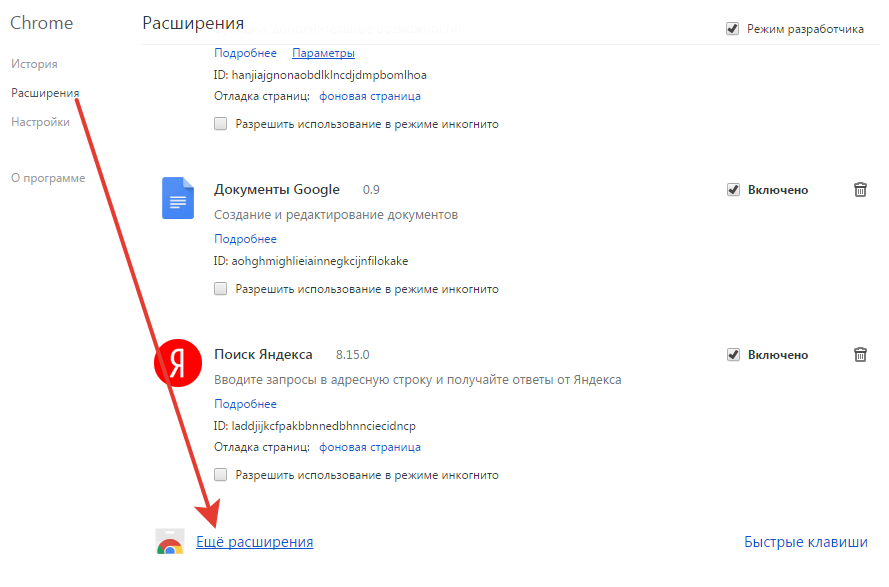Click the ID hanjiajgnonaobdlklncdjdmpbomlhoa text
Viewport: 889px width, 587px height.
pyautogui.click(x=320, y=75)
